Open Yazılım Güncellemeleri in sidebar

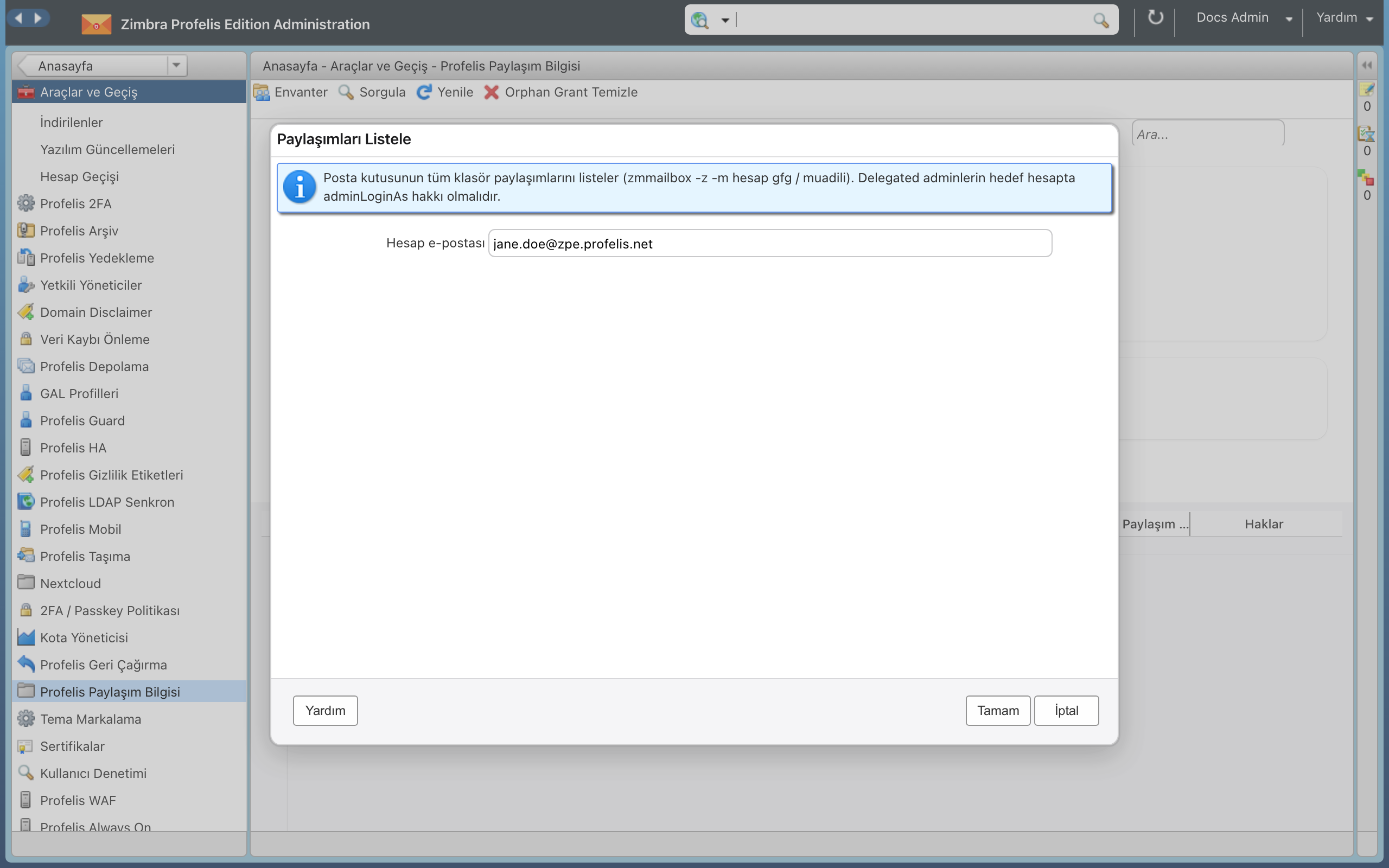pos(107,149)
